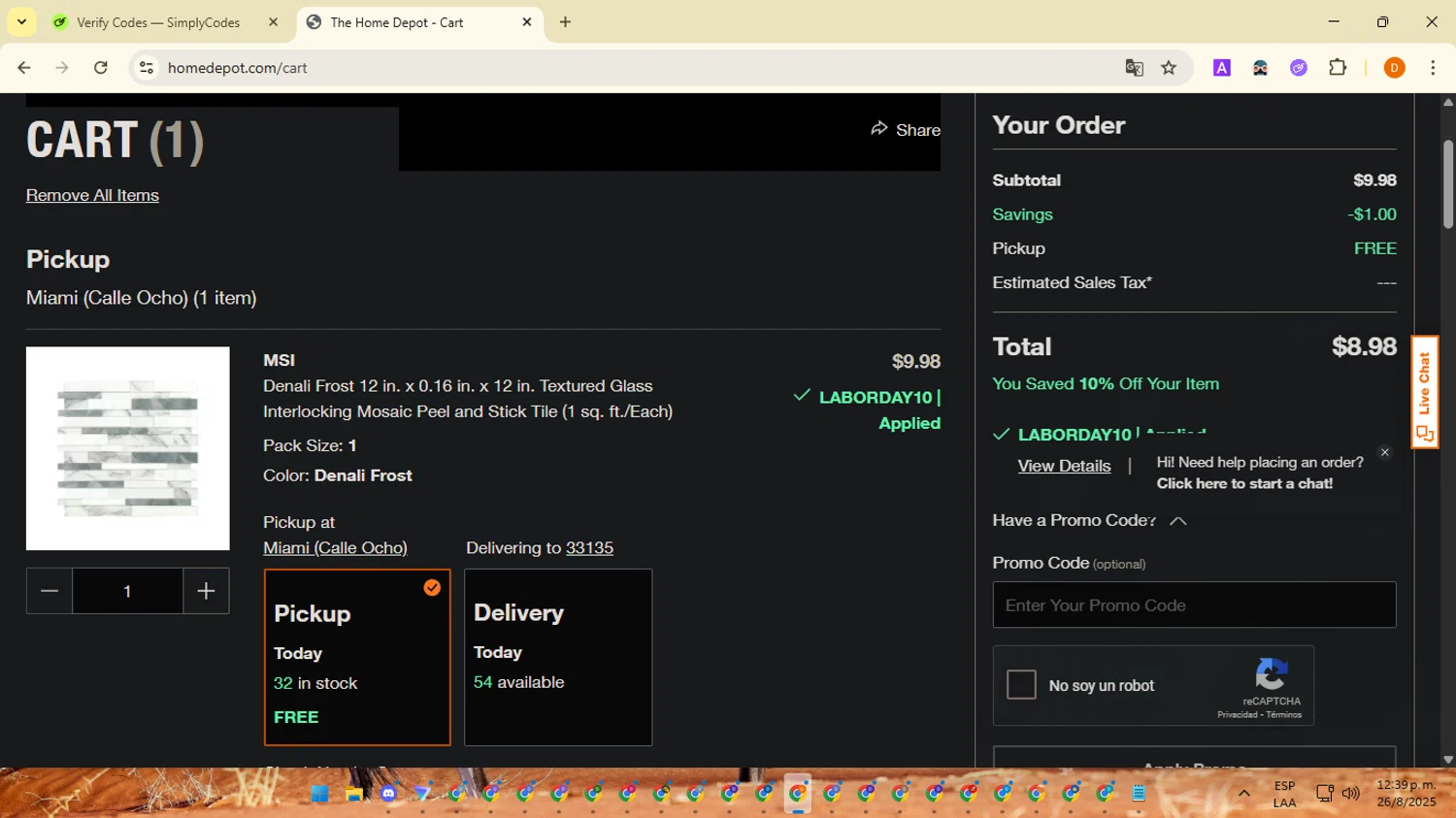
Task: Show hidden system tray icons
Action: [1243, 794]
